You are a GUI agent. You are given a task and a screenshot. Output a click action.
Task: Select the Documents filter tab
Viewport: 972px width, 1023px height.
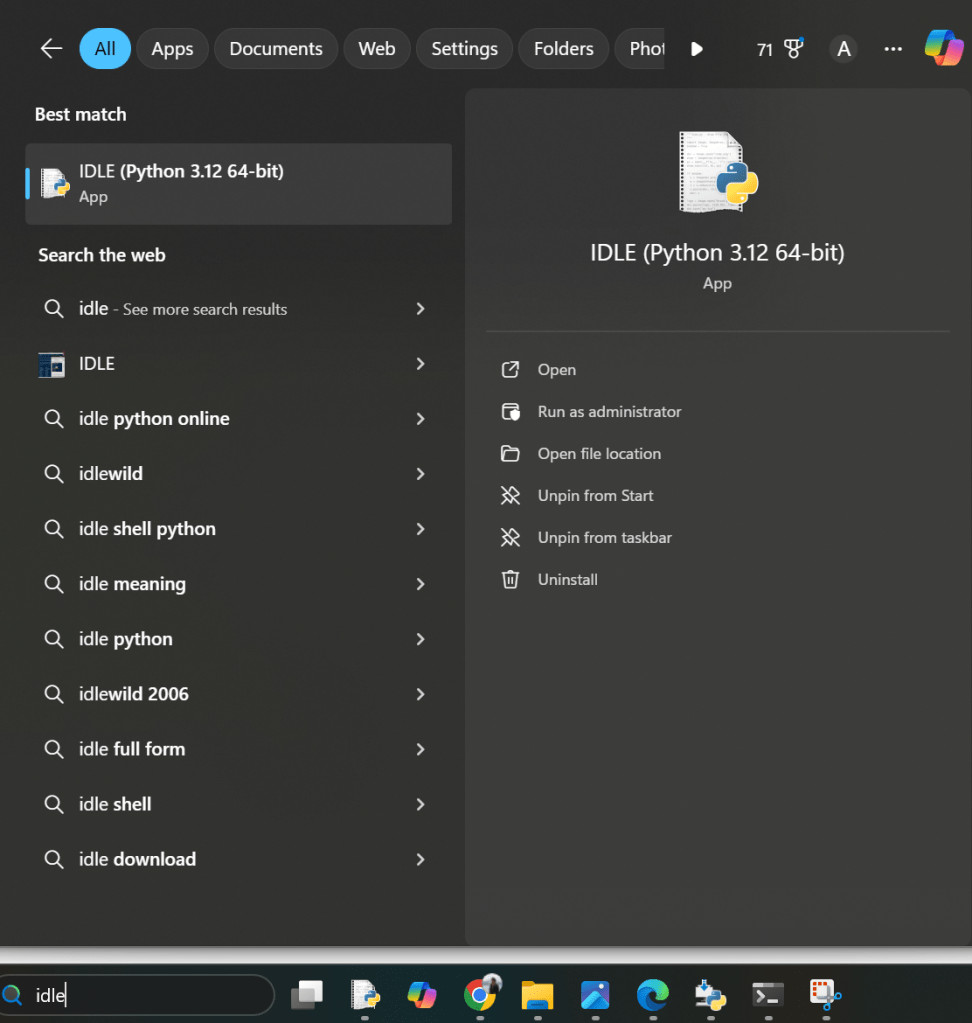(x=276, y=49)
